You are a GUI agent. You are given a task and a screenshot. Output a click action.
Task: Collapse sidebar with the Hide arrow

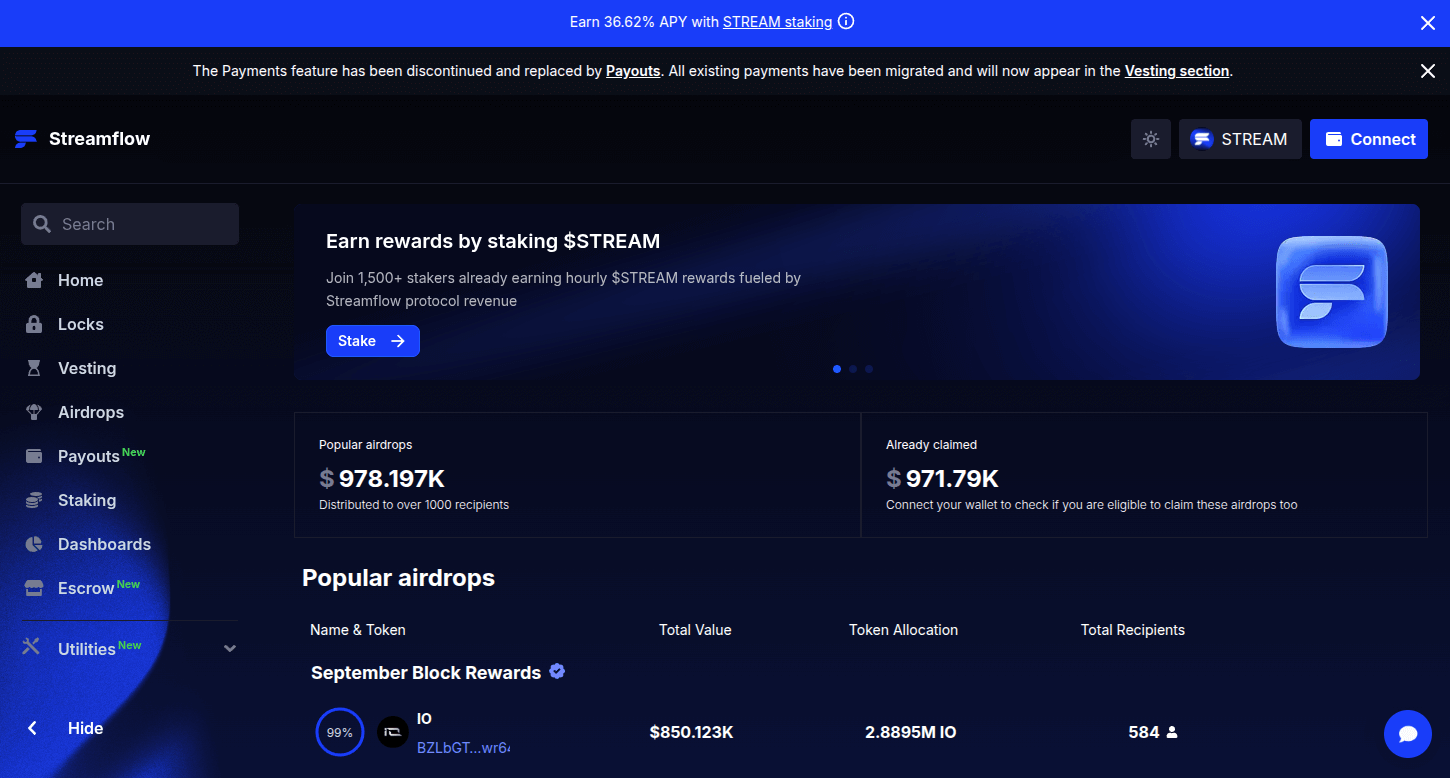point(33,728)
